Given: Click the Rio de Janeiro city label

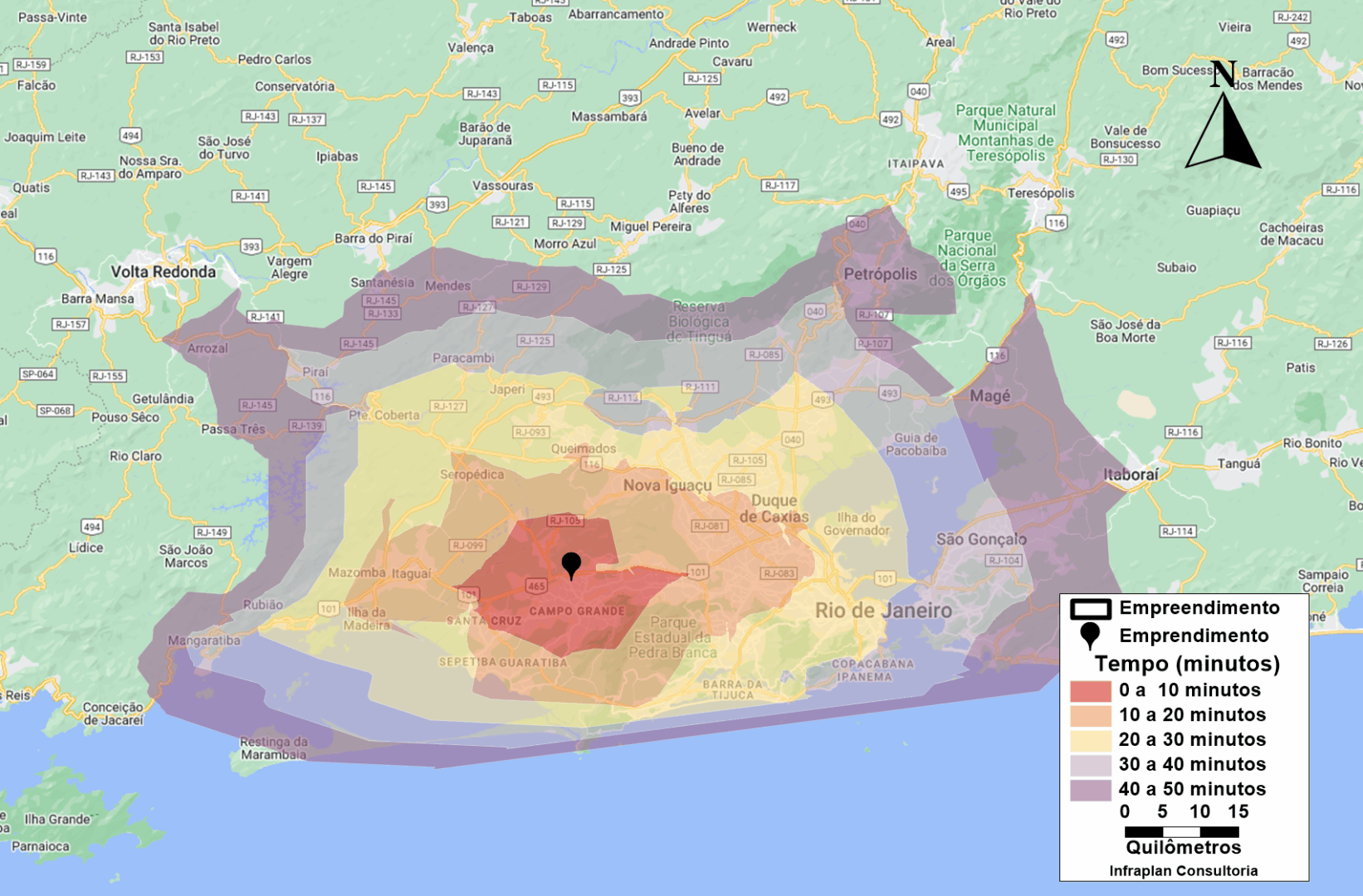Looking at the screenshot, I should (883, 611).
